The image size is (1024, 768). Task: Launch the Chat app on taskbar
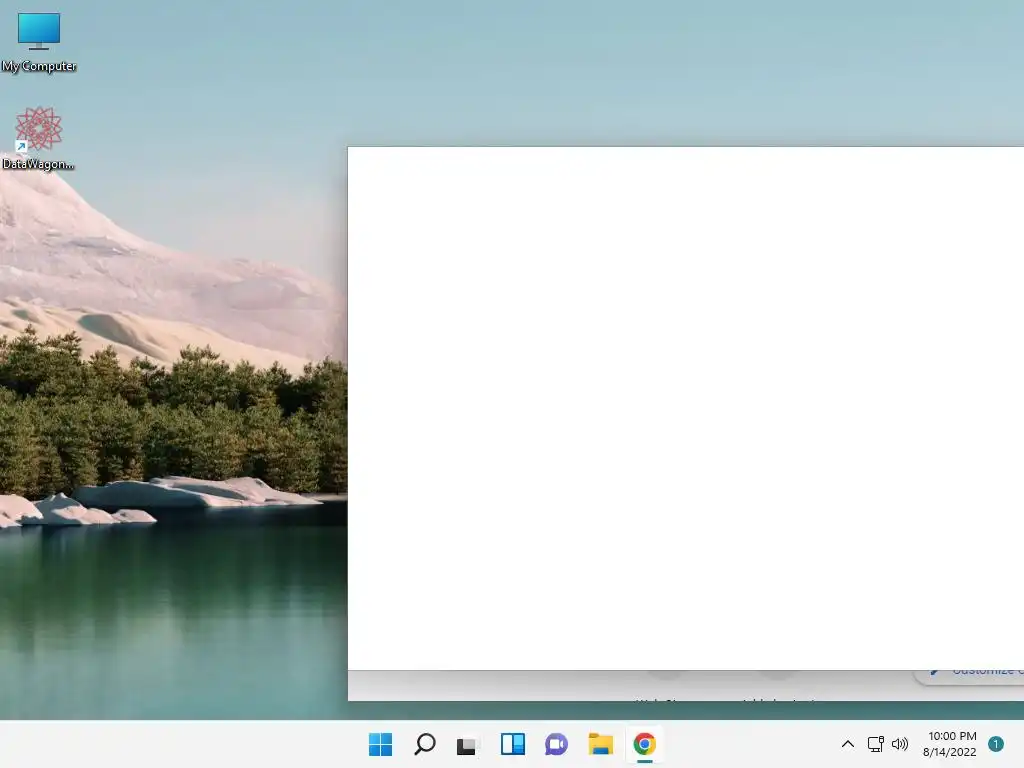click(556, 744)
